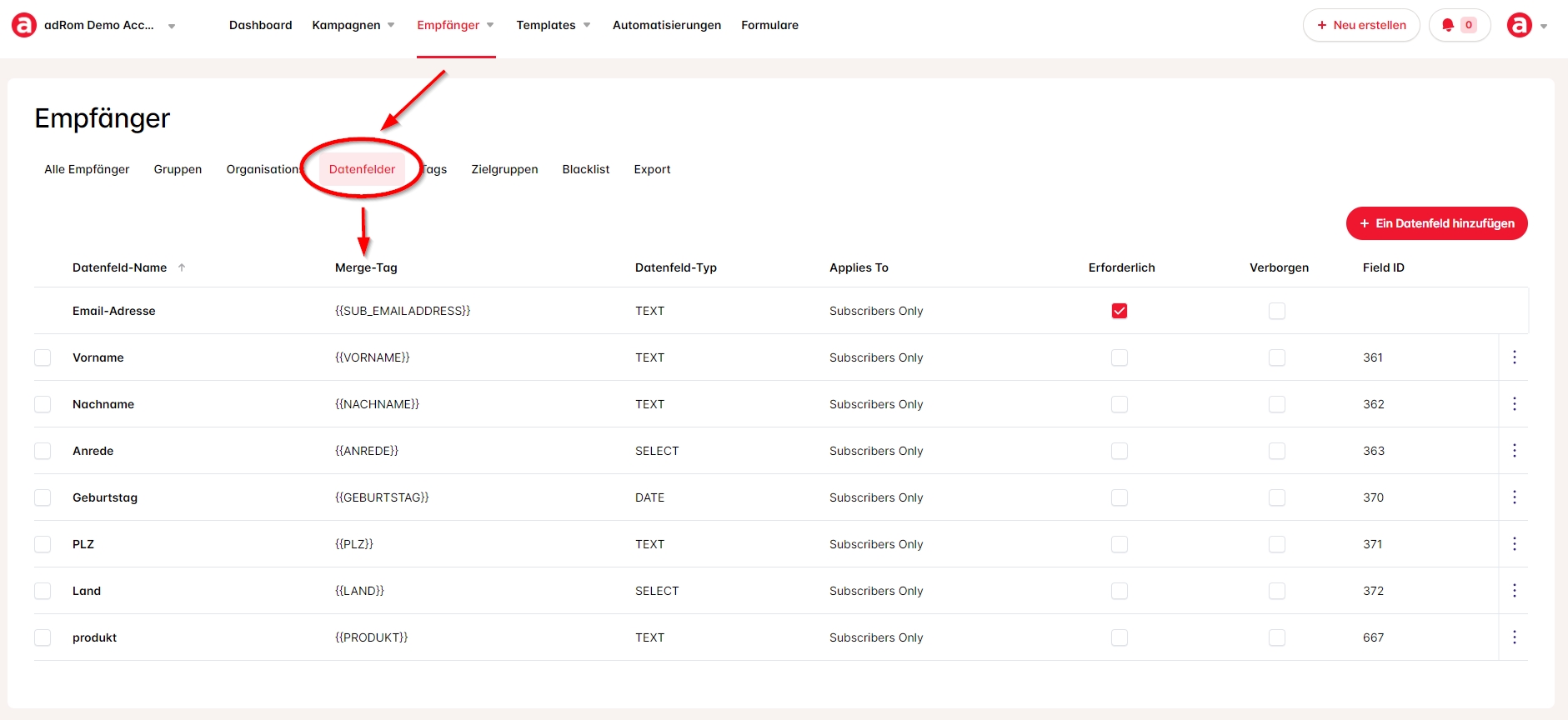This screenshot has height=720, width=1568.
Task: Open the Templates dropdown menu
Action: click(x=554, y=25)
